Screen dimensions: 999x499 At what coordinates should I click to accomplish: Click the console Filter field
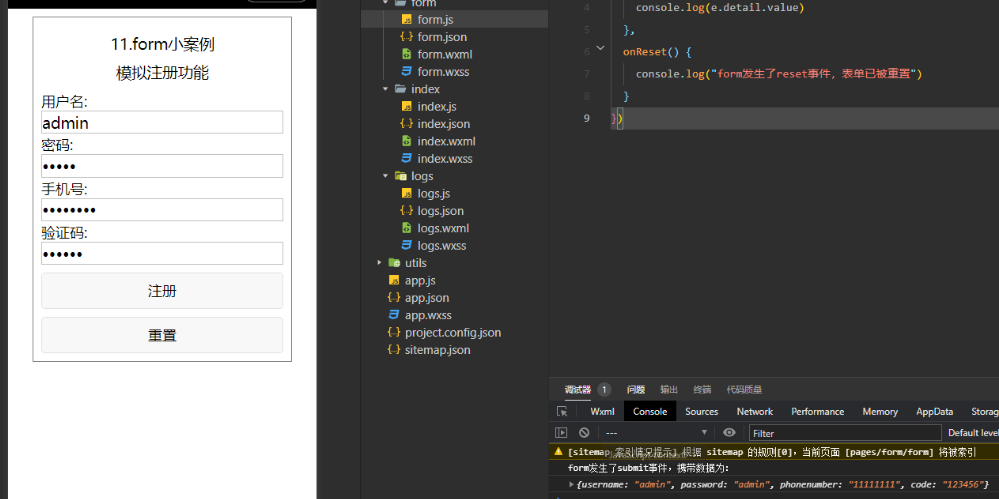point(845,433)
